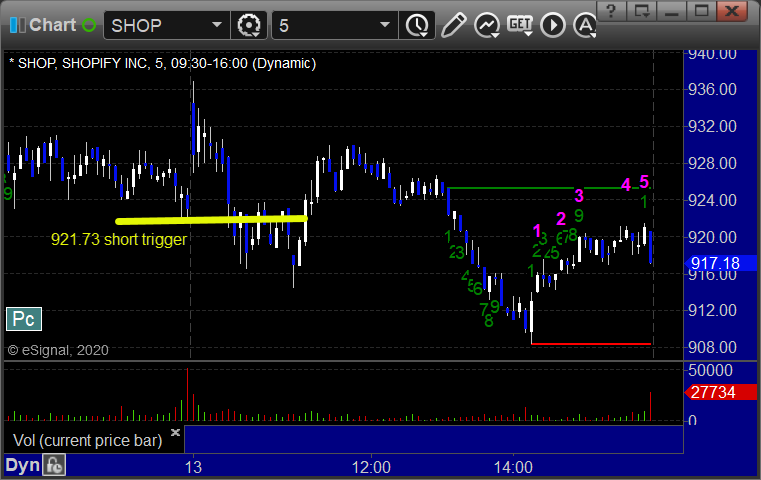Click the 912.00 price axis label

(712, 310)
